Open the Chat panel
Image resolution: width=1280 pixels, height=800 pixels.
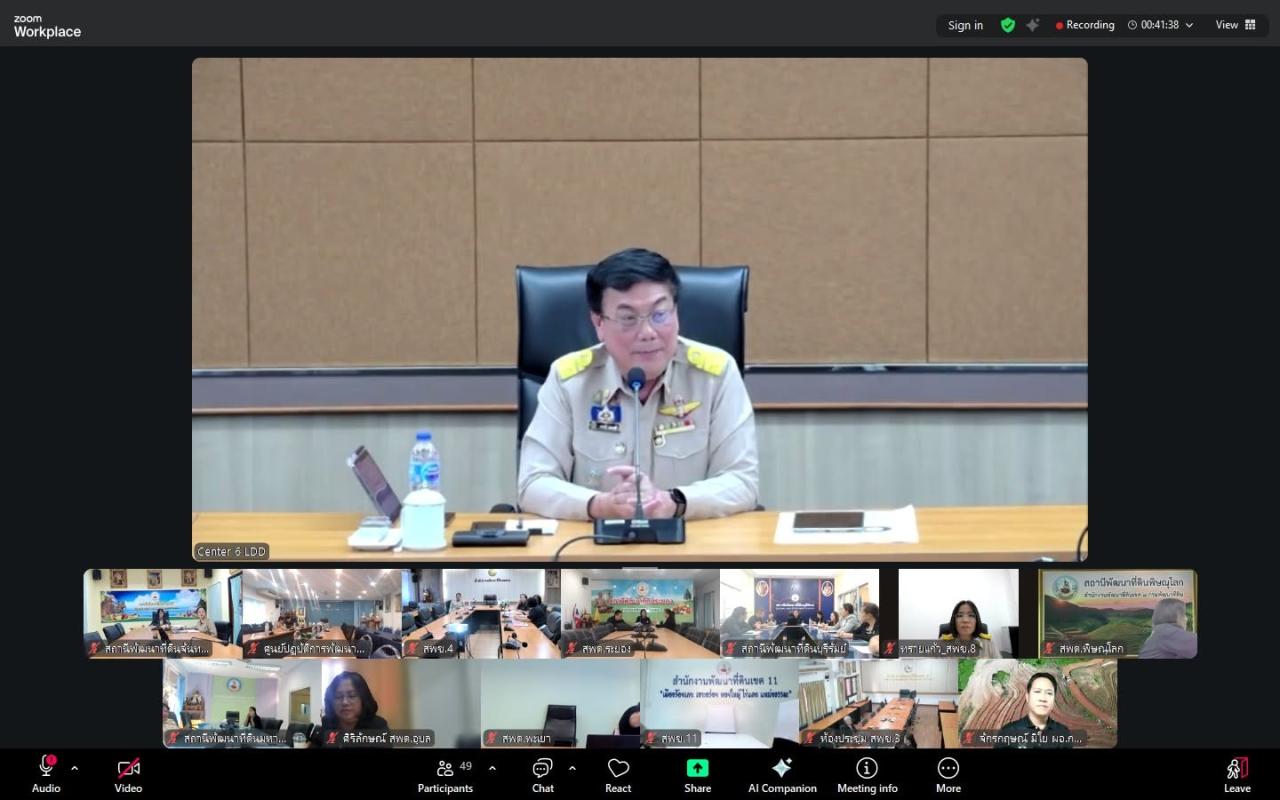[542, 776]
